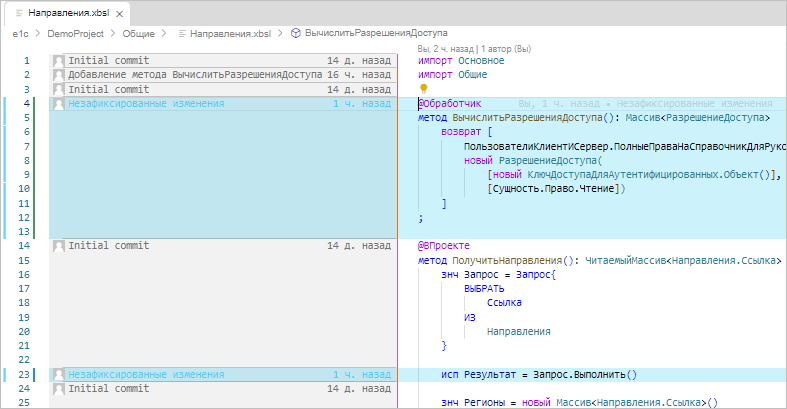Place cursor on 'исп Результат = Запрос.Выполнить()' line
Viewport: 787px width, 409px height.
point(539,375)
